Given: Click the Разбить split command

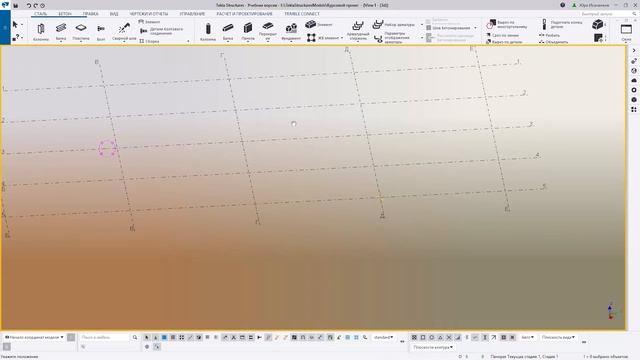Looking at the screenshot, I should coord(549,36).
